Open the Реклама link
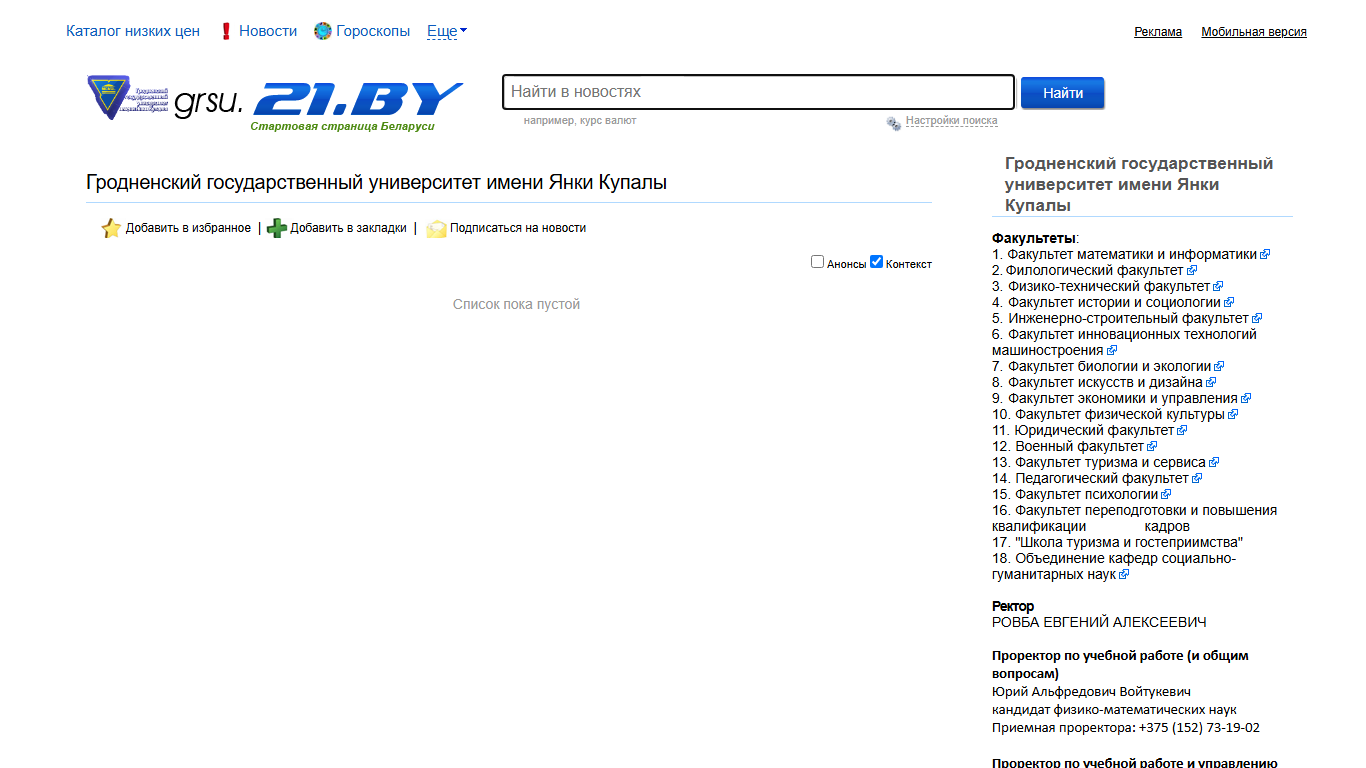1366x768 pixels. click(1158, 32)
